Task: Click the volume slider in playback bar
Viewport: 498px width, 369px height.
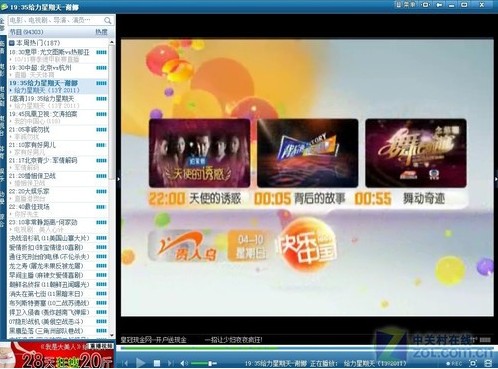Action: coord(204,363)
